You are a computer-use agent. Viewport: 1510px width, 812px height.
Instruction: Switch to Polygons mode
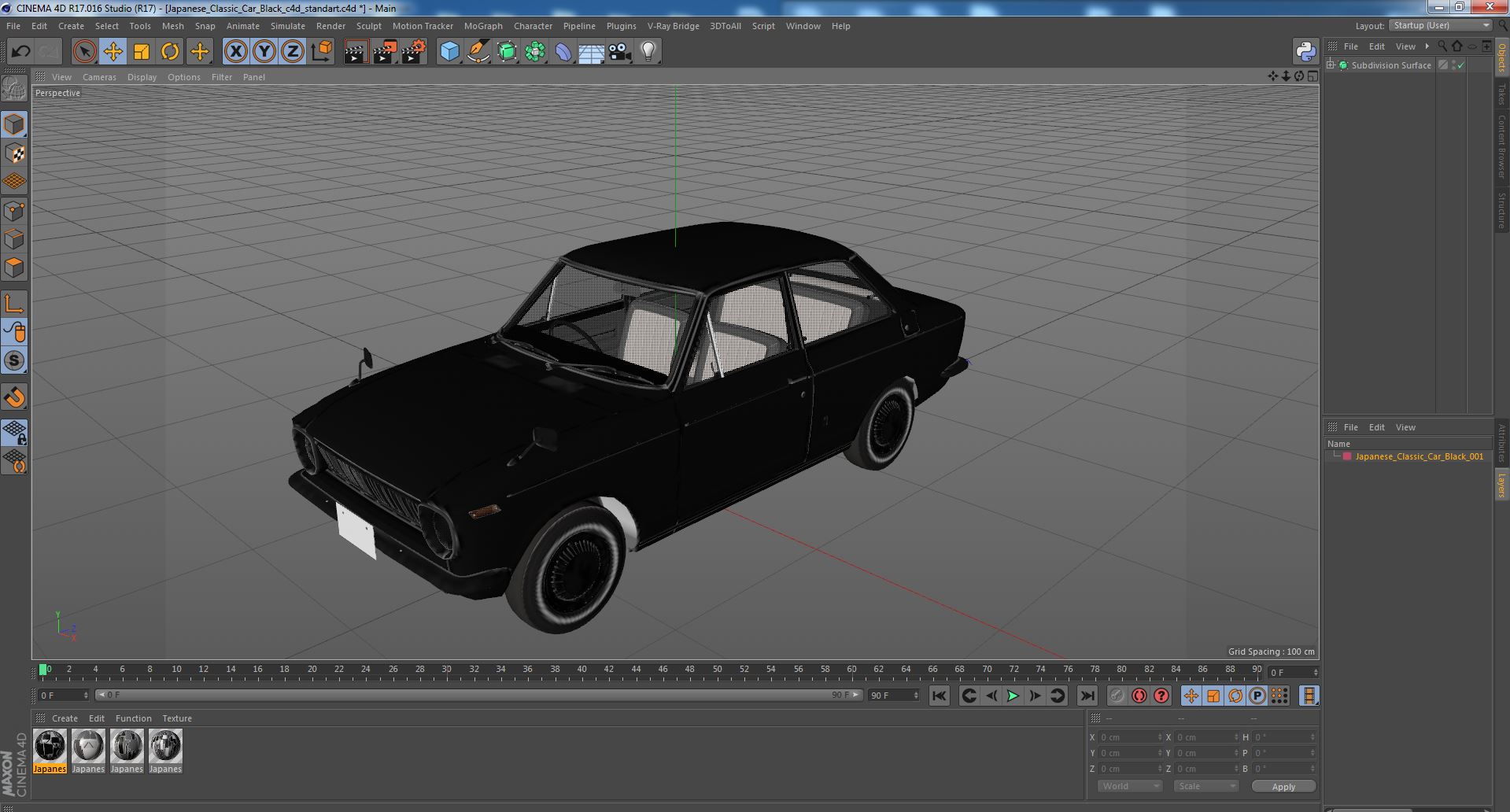(14, 268)
